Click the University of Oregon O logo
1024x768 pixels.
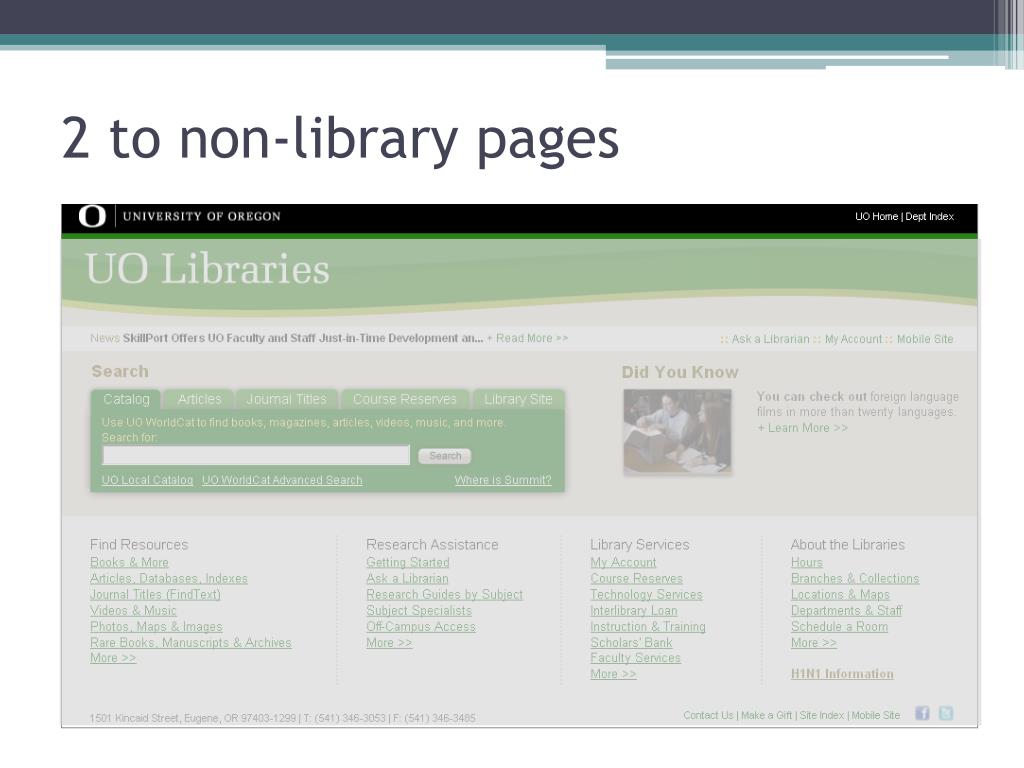click(92, 216)
